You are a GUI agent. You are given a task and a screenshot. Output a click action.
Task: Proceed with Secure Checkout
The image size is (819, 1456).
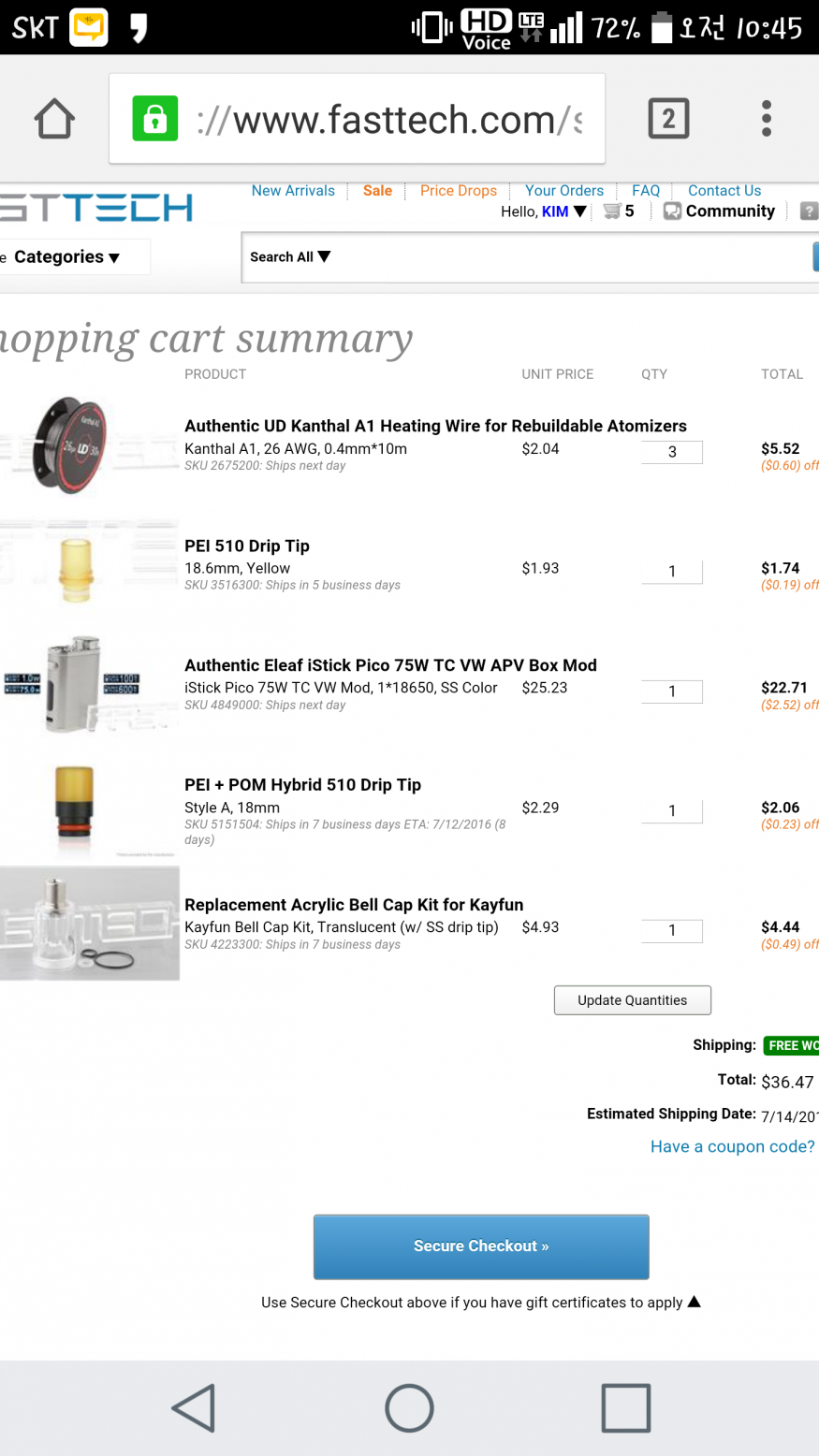[x=481, y=1246]
